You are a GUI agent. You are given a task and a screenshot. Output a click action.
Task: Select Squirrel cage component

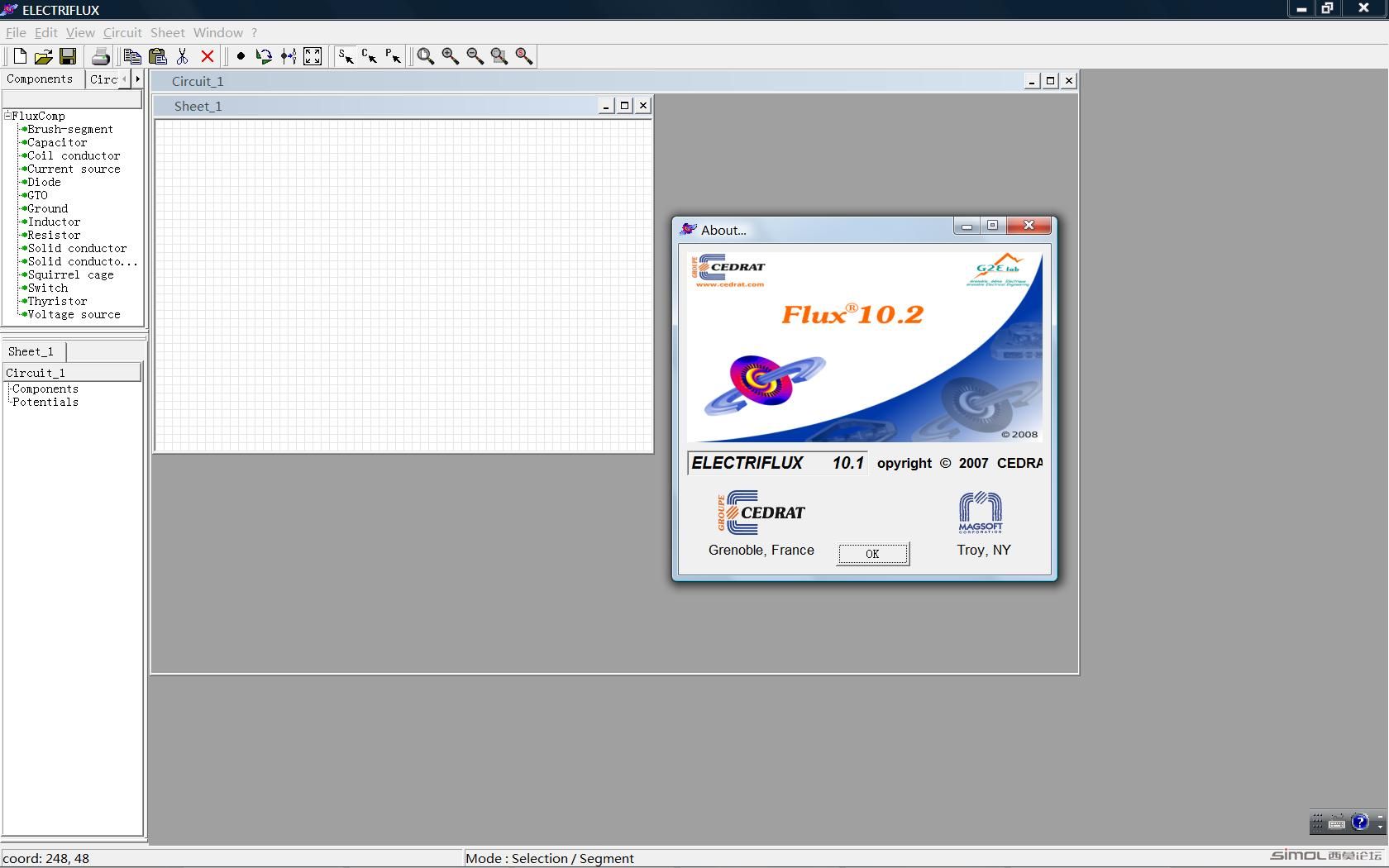(70, 275)
